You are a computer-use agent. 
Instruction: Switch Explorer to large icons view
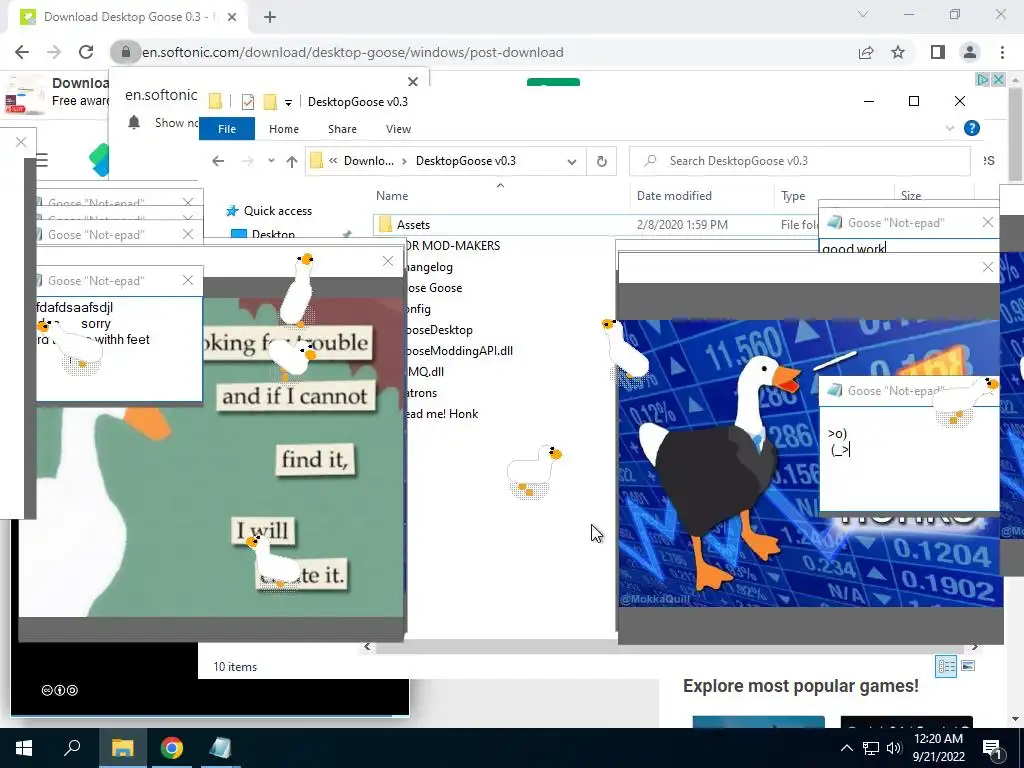(968, 666)
